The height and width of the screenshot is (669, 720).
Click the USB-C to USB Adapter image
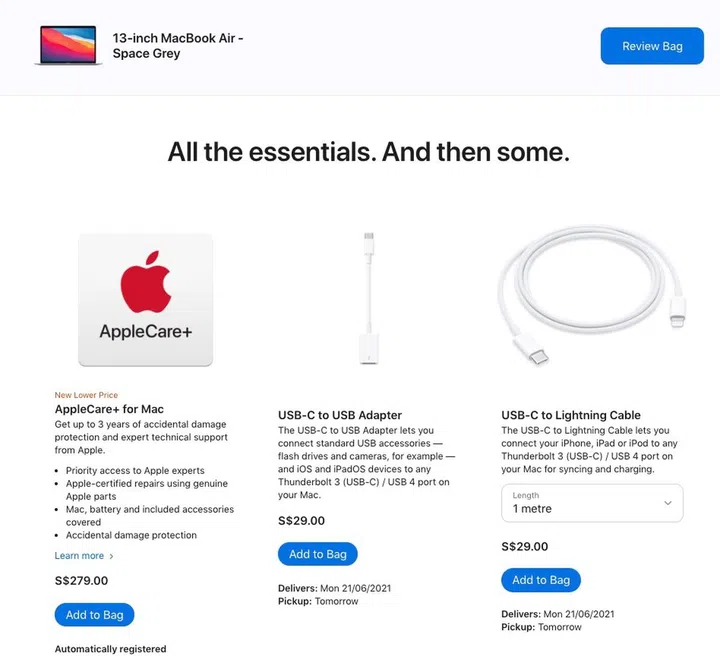368,299
